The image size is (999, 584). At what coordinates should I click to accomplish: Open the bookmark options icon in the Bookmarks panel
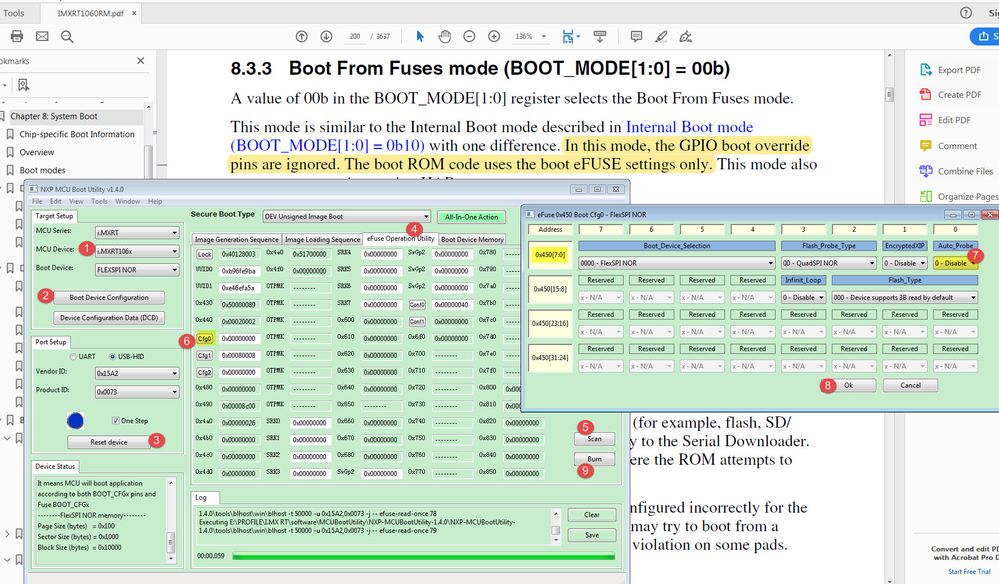click(x=24, y=85)
